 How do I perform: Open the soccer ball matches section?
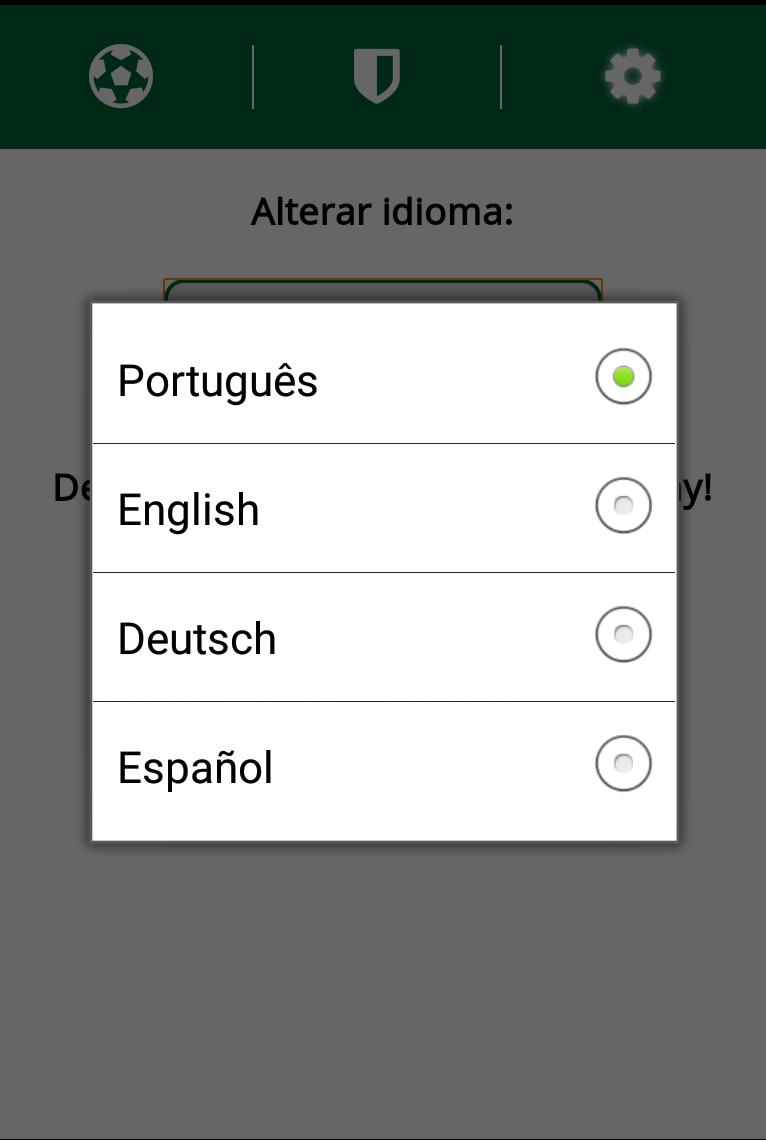(121, 76)
